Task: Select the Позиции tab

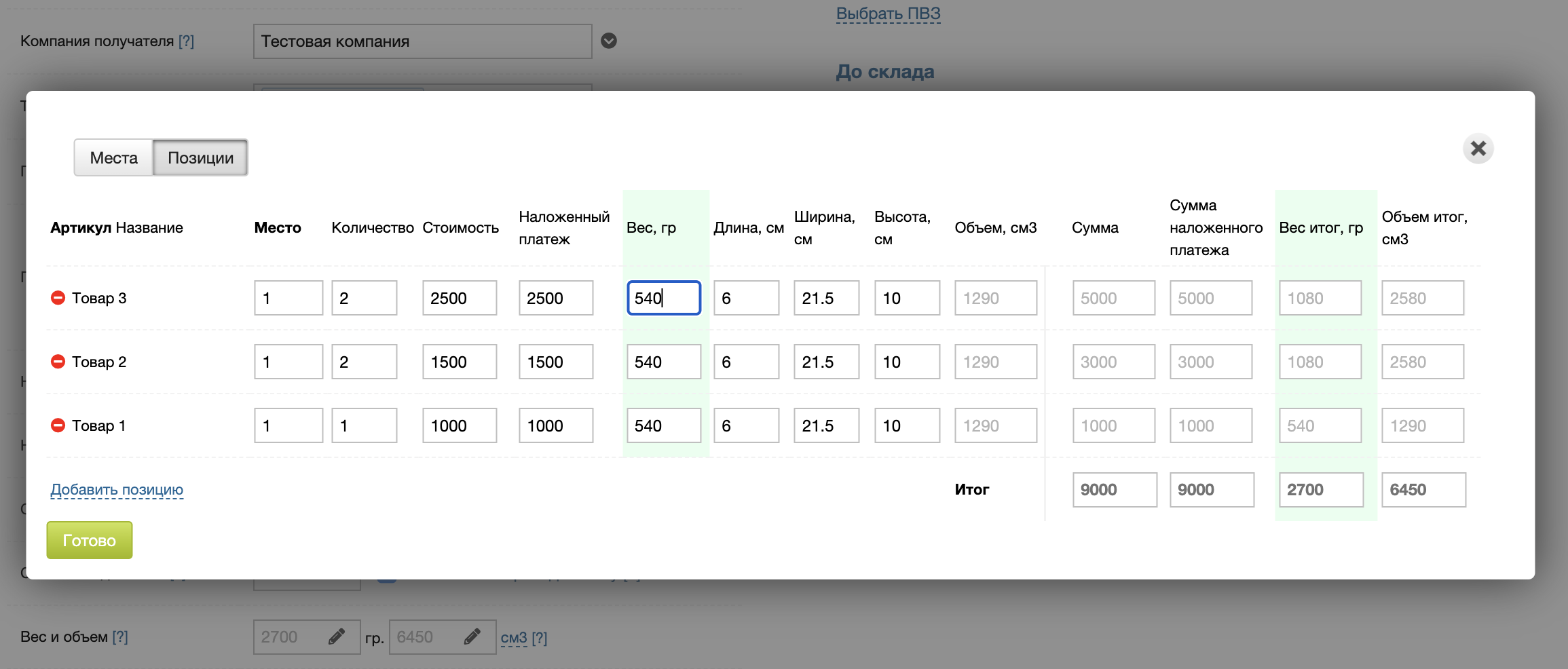Action: 200,158
